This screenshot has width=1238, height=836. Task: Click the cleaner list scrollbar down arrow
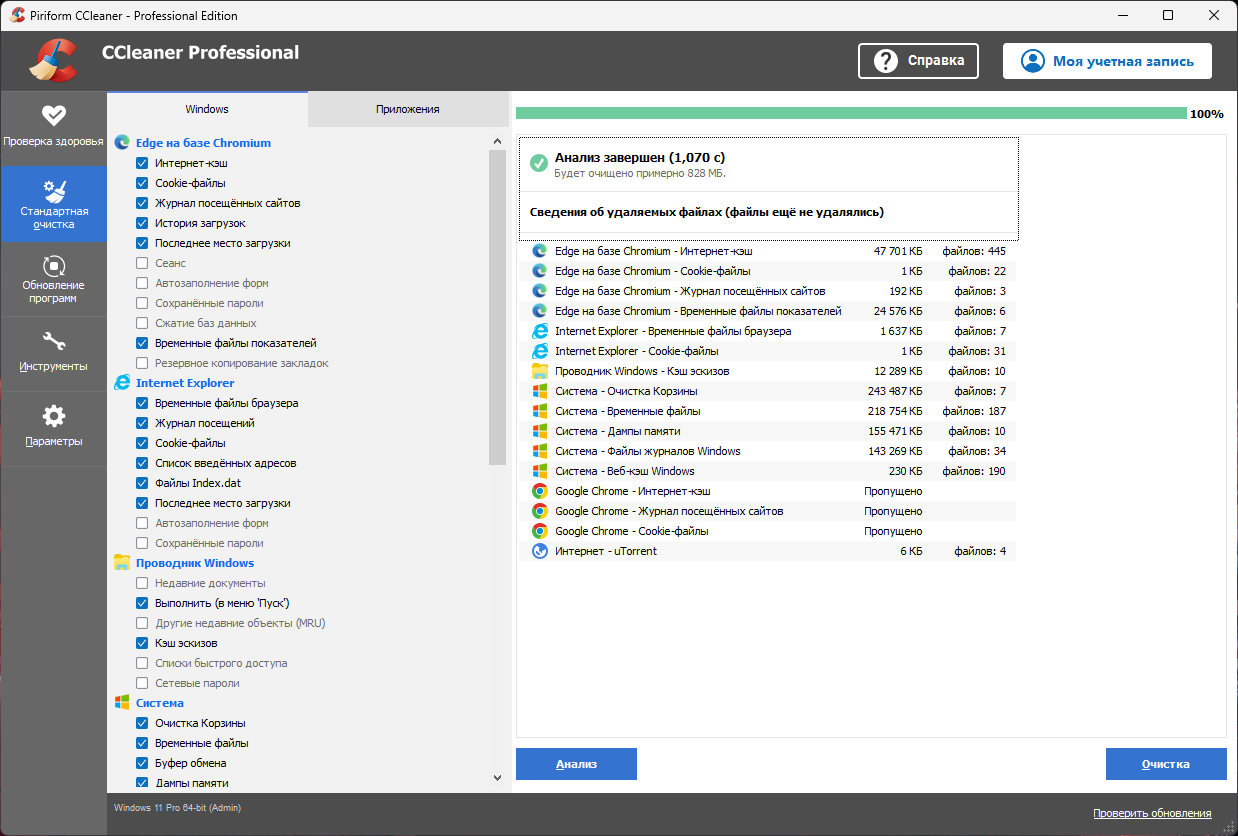(x=498, y=777)
